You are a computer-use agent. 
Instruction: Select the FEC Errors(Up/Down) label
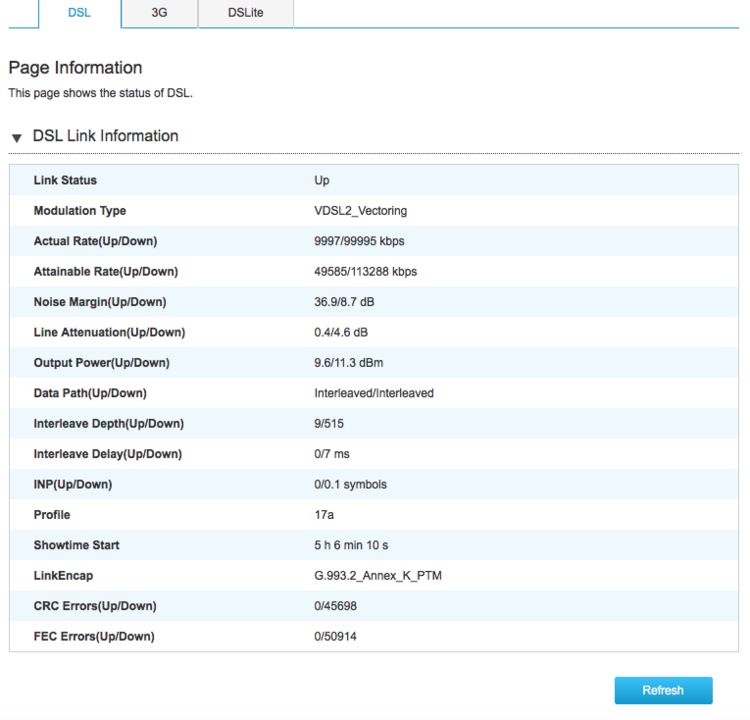(94, 636)
